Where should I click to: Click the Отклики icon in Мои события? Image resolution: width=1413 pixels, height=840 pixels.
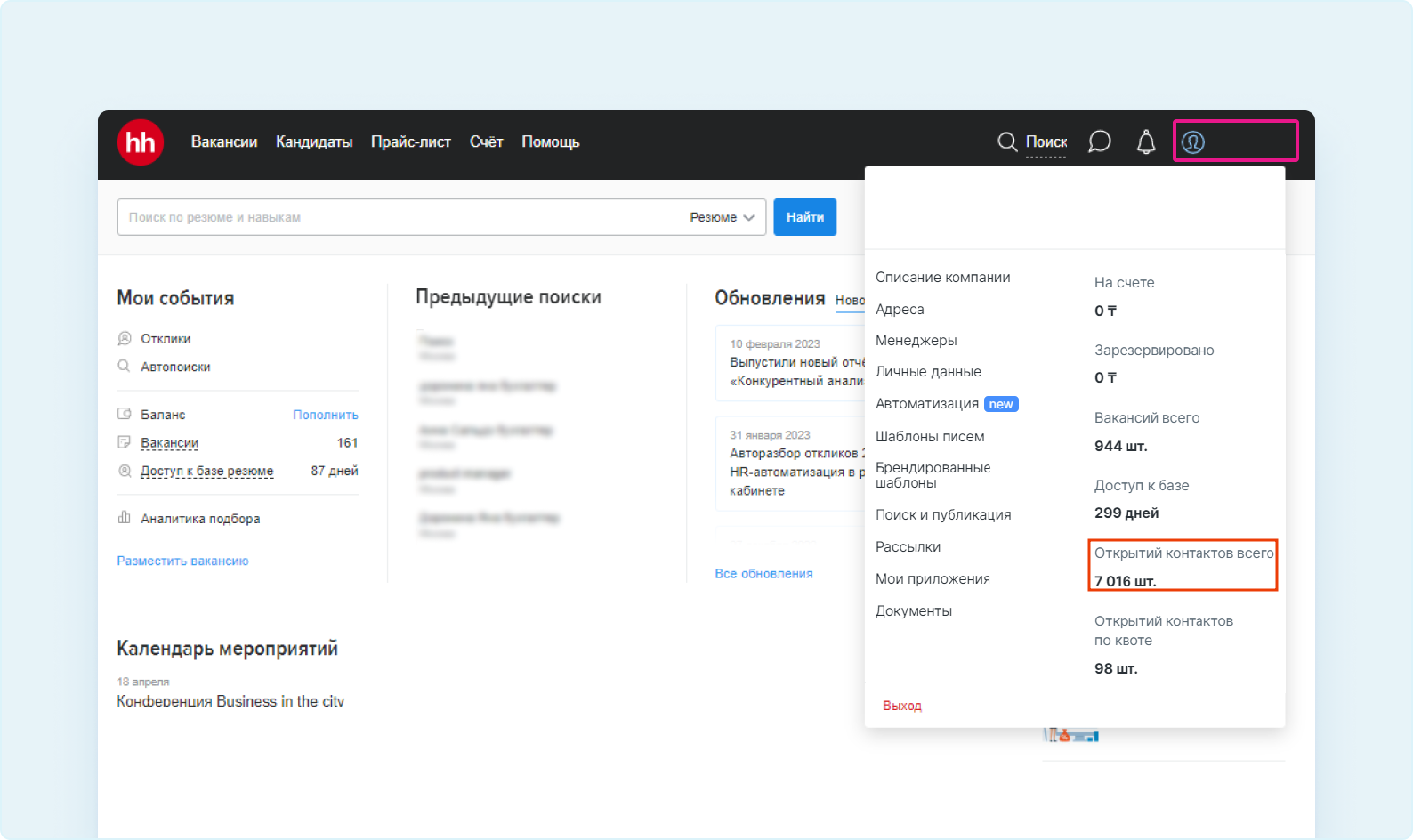[125, 338]
